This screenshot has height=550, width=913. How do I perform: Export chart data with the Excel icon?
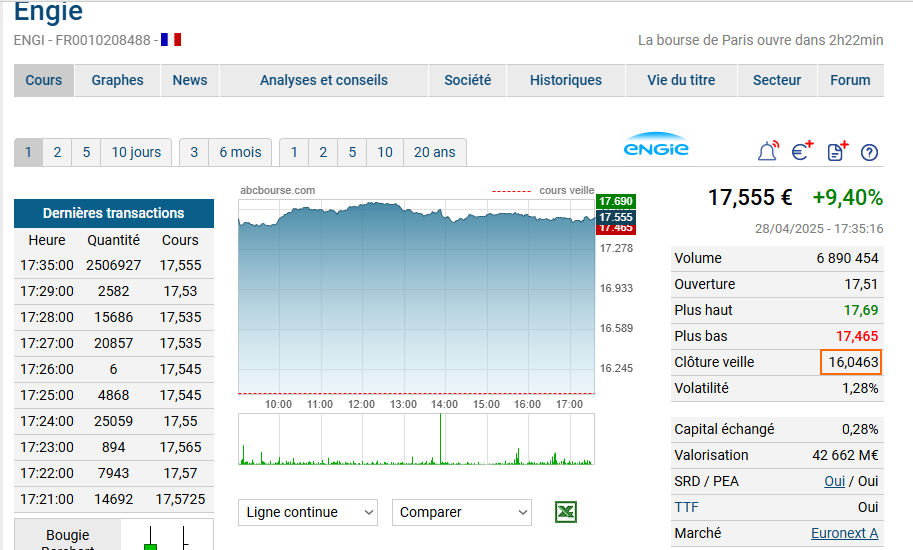point(566,512)
